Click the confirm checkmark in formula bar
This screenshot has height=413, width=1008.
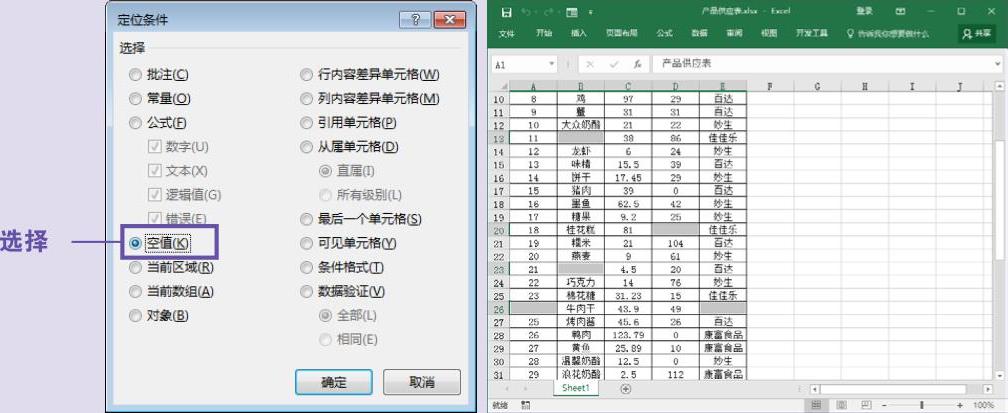click(614, 64)
